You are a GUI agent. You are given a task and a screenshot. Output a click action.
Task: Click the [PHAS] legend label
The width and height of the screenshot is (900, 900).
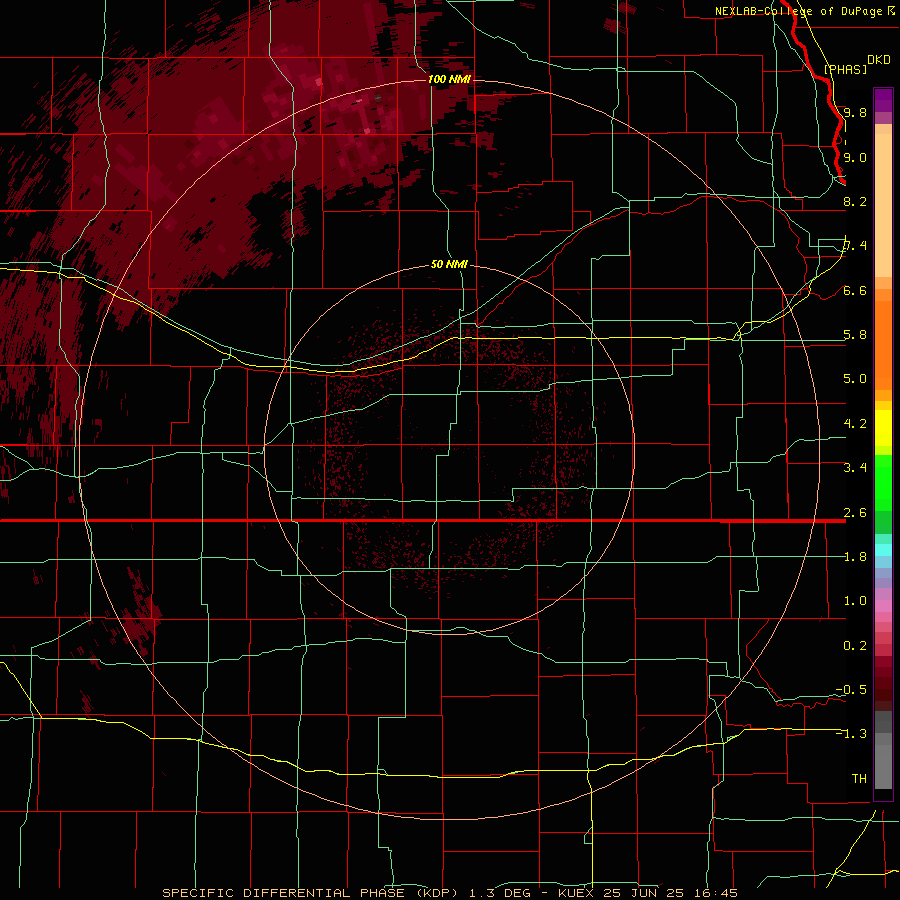845,69
